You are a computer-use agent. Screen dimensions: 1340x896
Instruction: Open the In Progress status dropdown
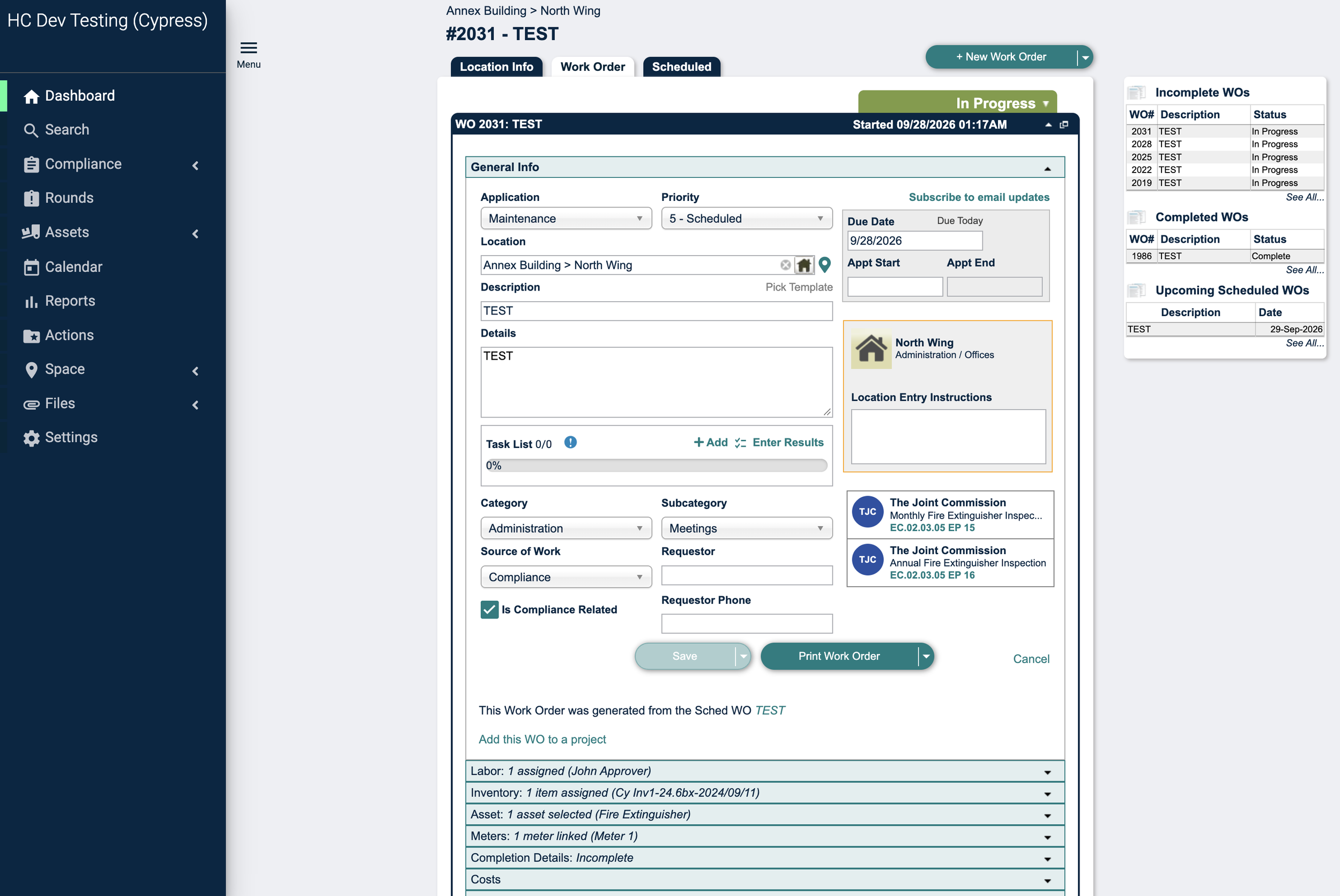[x=957, y=103]
